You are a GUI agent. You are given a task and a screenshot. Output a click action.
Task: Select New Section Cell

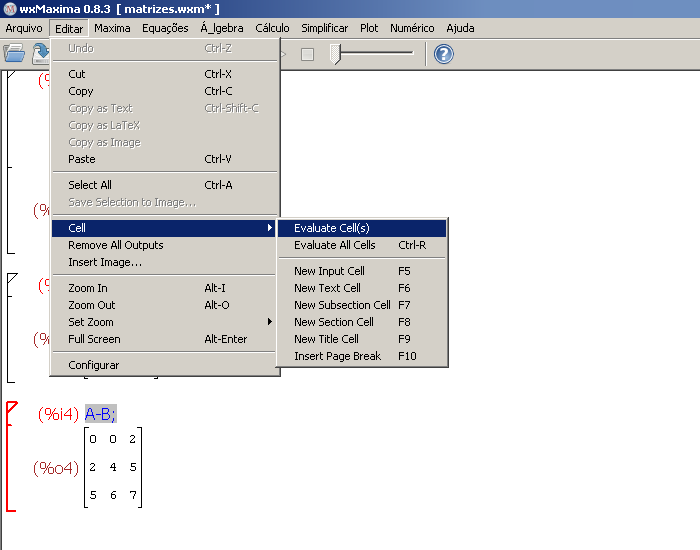[362, 322]
